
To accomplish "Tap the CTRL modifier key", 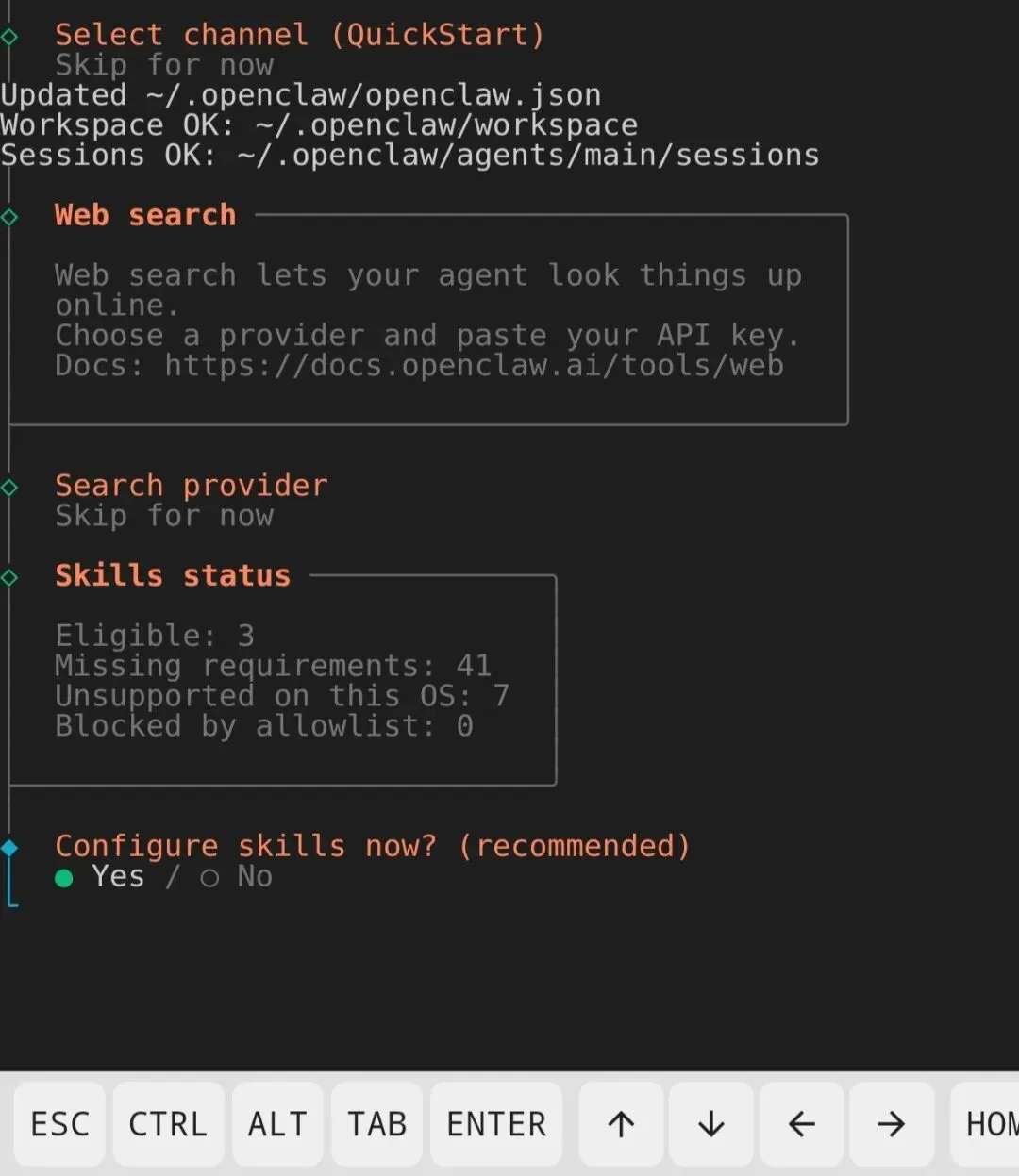I will (x=168, y=1123).
